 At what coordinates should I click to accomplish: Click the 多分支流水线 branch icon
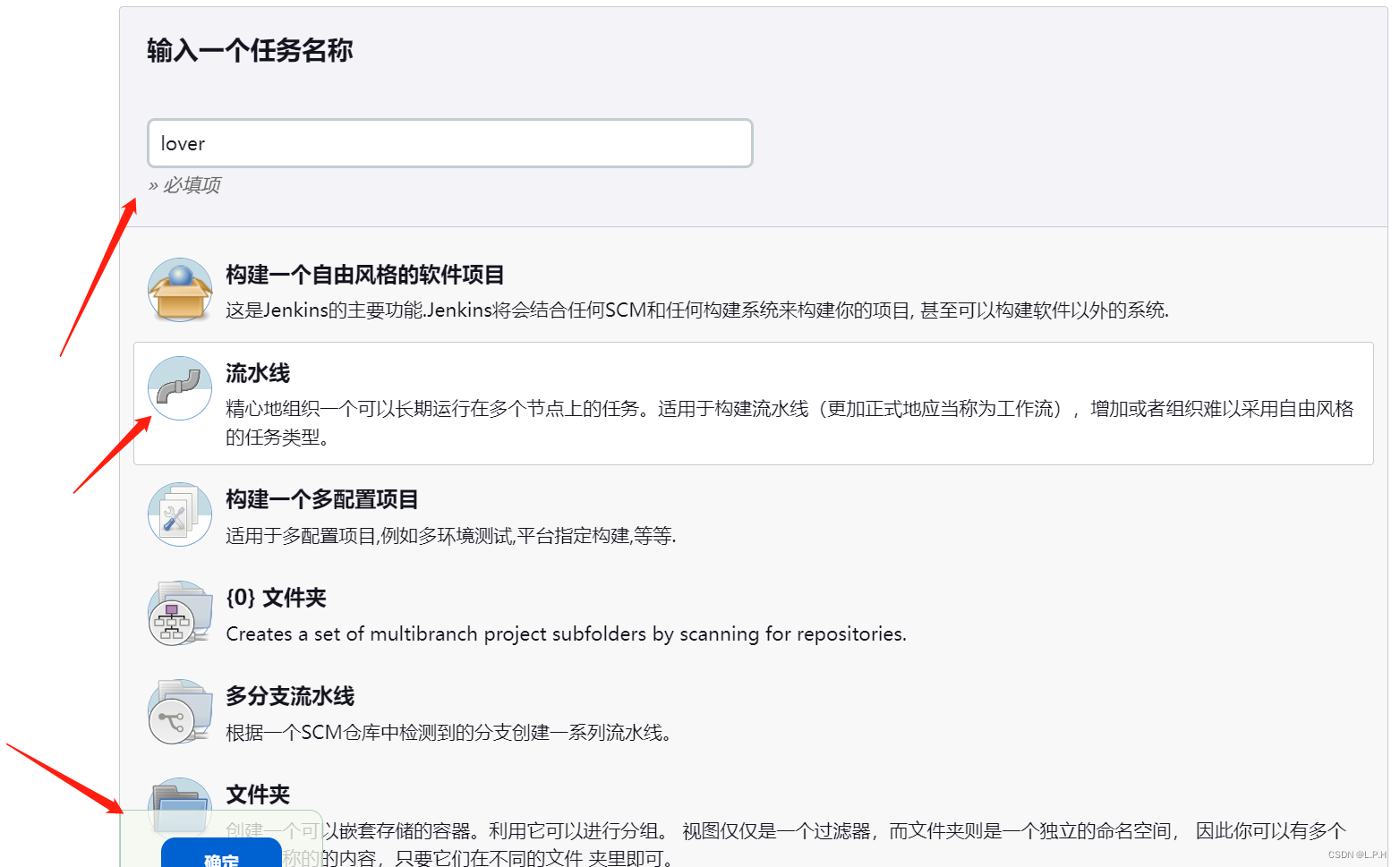pos(180,711)
